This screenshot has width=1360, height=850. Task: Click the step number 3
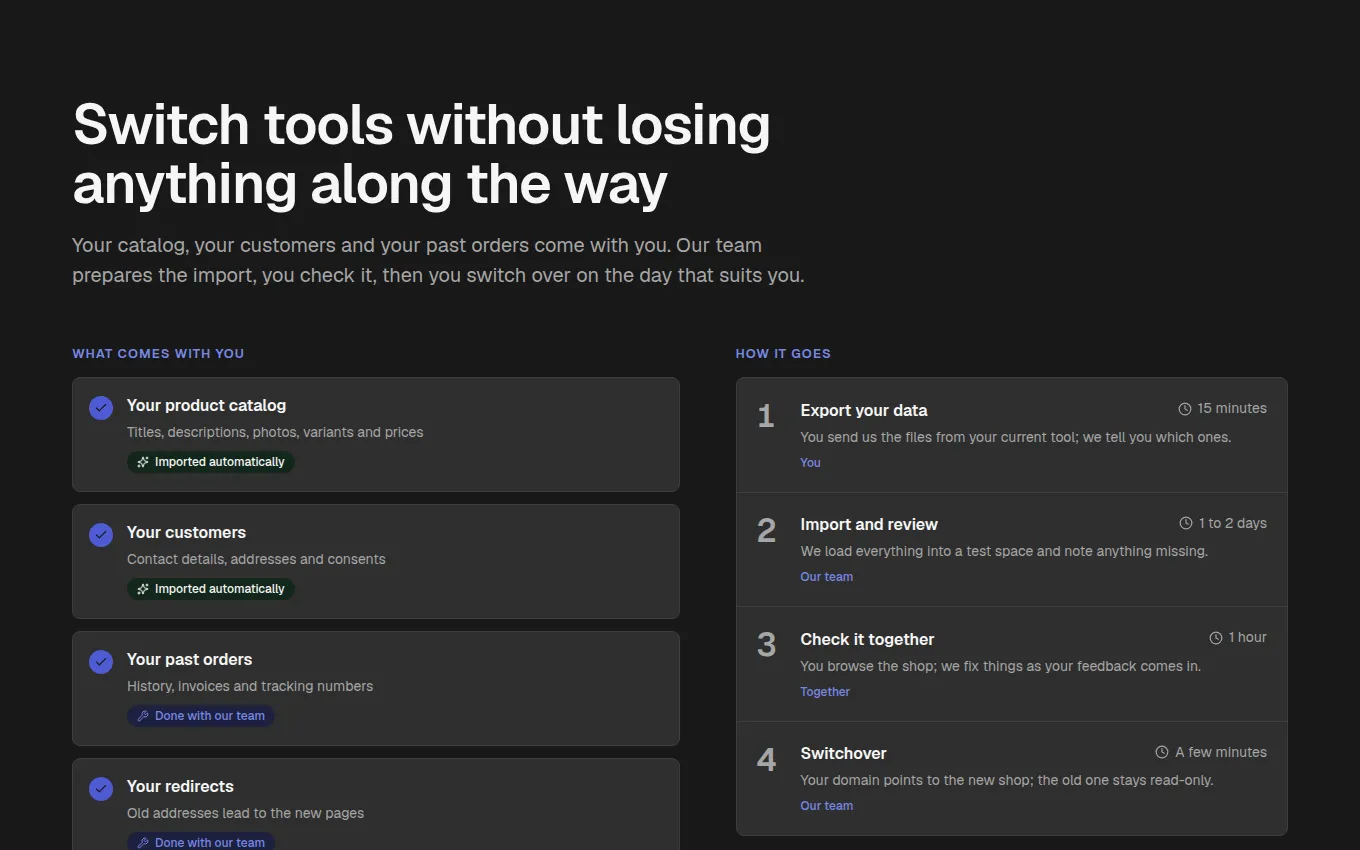click(766, 645)
